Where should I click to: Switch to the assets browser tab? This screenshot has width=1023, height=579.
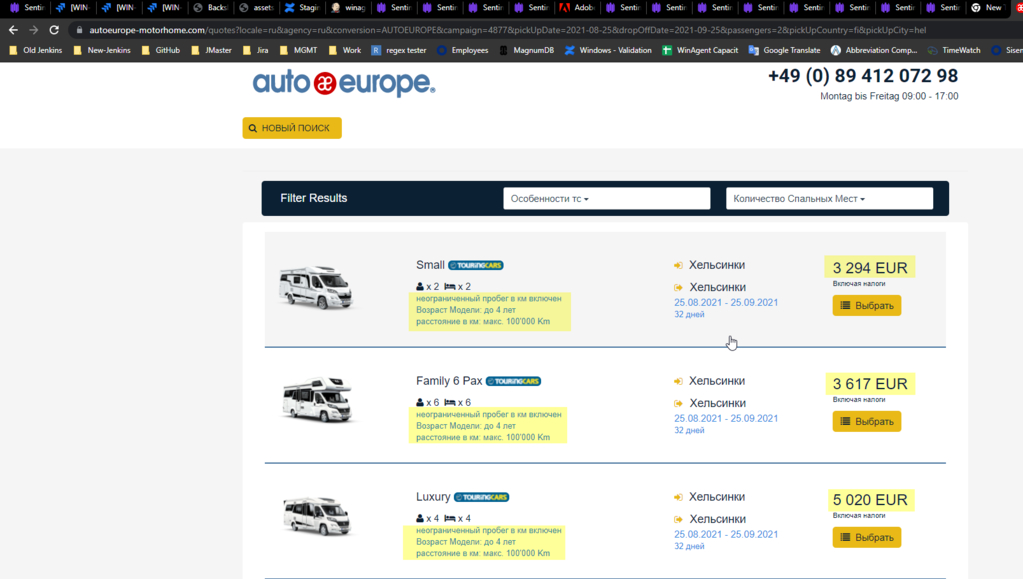tap(257, 8)
